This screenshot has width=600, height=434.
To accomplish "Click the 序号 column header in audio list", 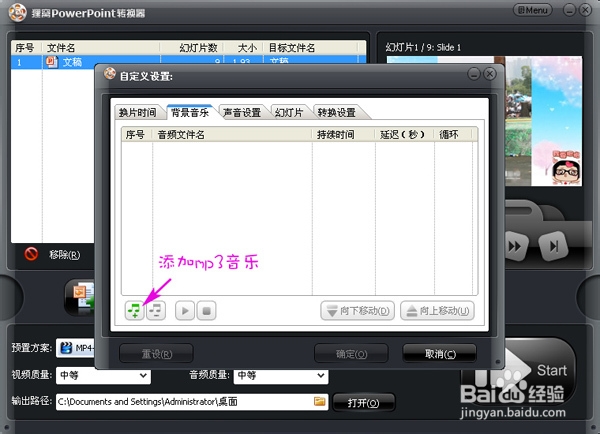I will click(137, 135).
